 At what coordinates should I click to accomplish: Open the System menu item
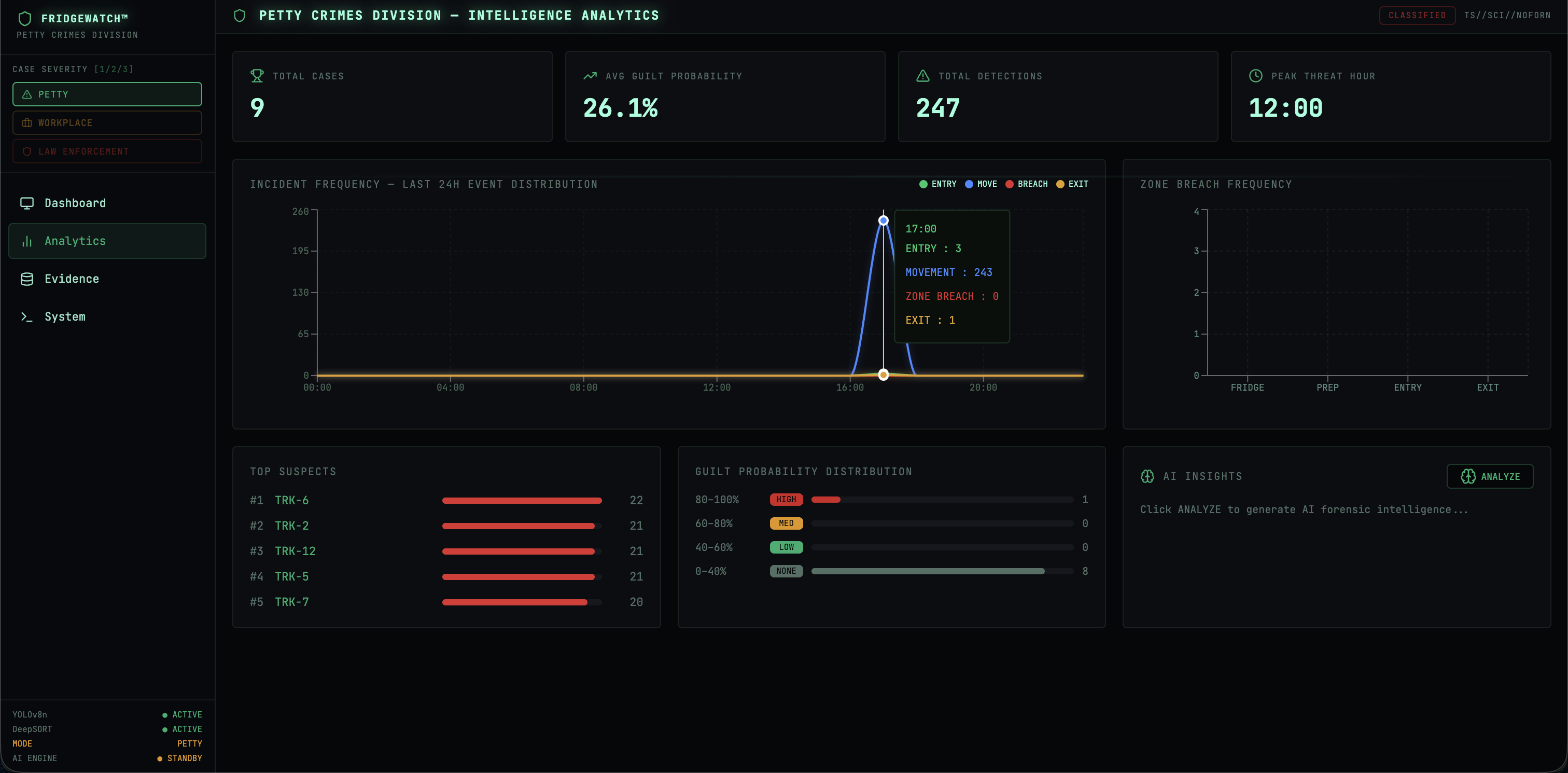point(64,317)
